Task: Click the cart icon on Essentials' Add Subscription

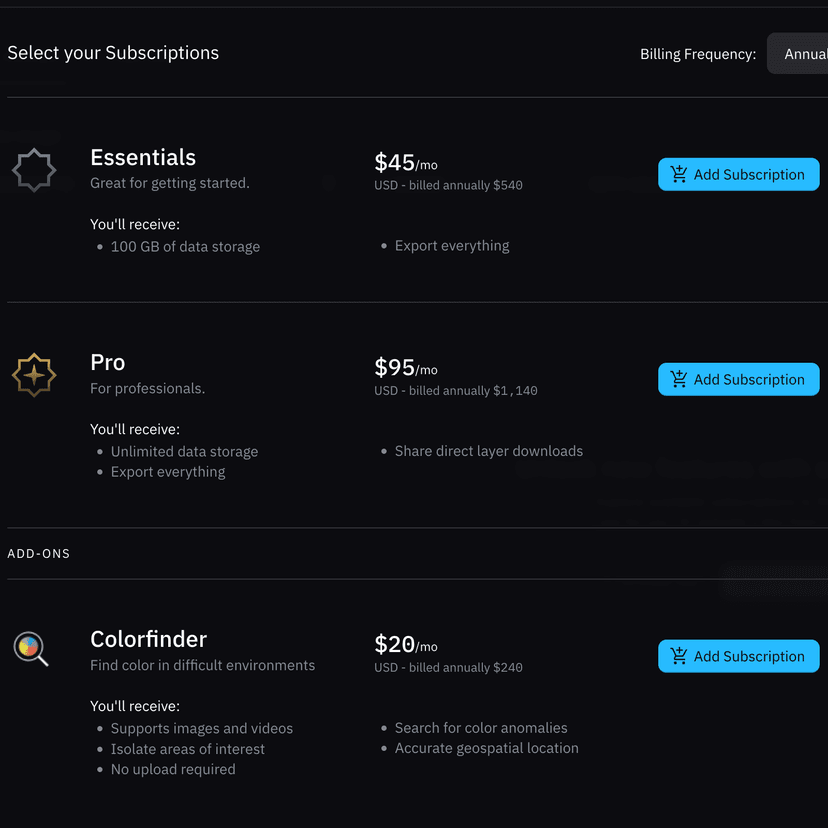Action: 679,175
